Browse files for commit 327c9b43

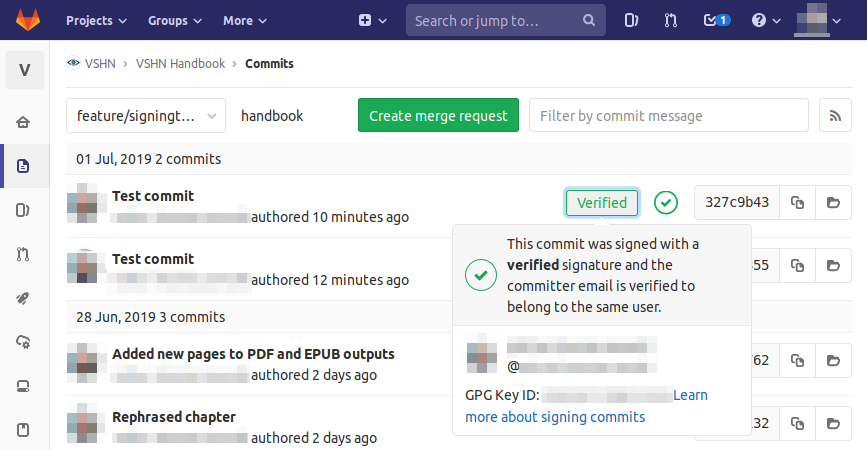(x=833, y=203)
